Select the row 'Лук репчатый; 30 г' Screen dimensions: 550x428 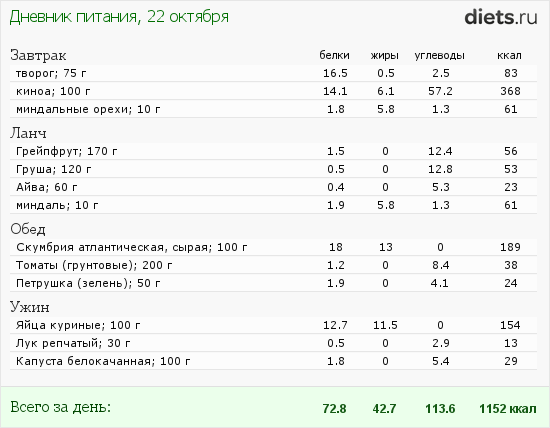(273, 343)
